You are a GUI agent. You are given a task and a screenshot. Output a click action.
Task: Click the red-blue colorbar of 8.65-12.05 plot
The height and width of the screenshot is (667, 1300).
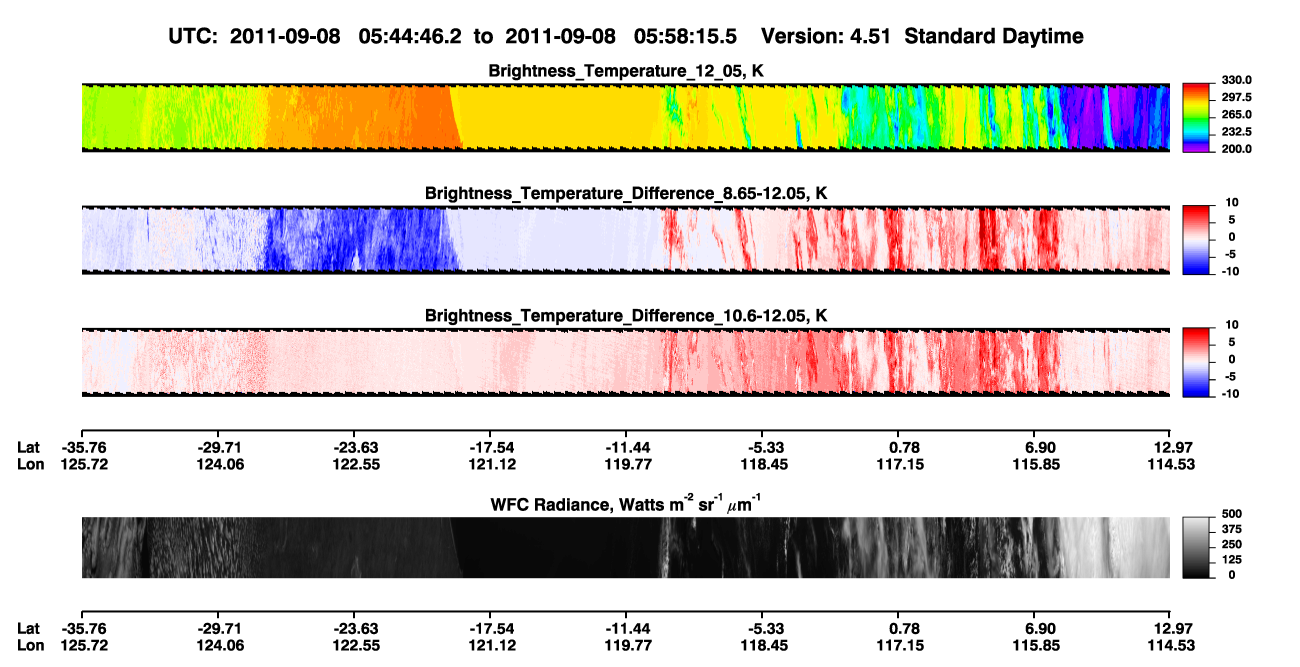(1197, 240)
